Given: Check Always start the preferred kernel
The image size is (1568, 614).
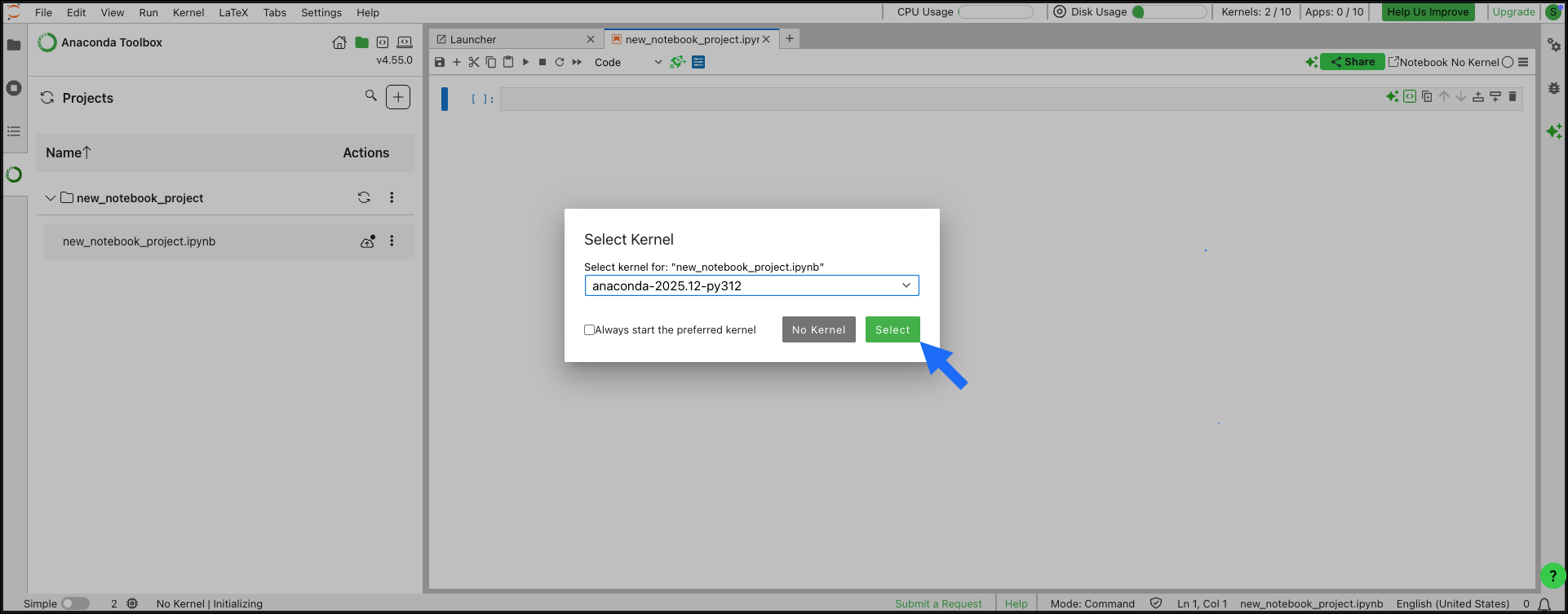Looking at the screenshot, I should (589, 329).
